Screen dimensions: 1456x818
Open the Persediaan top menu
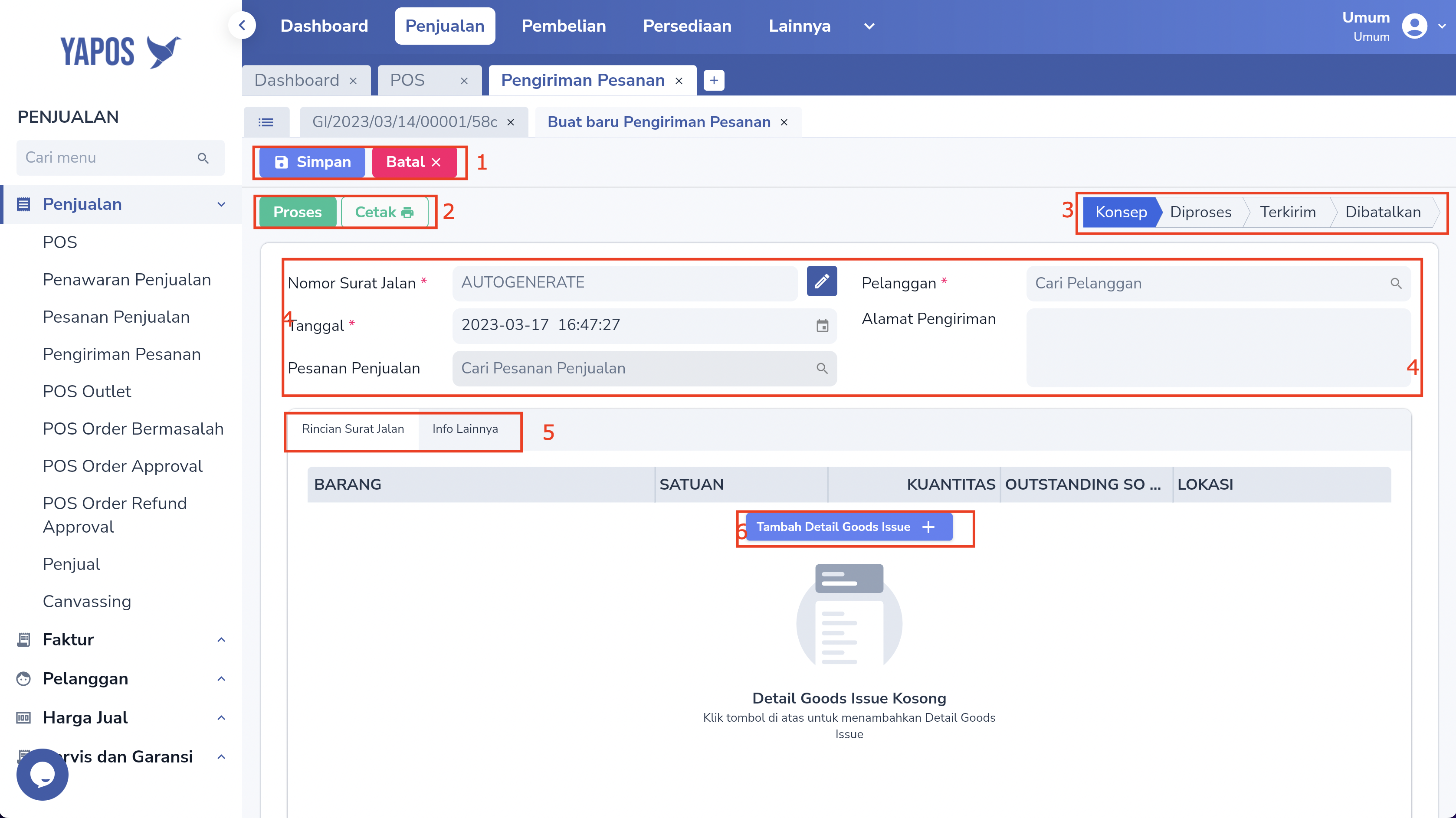687,26
